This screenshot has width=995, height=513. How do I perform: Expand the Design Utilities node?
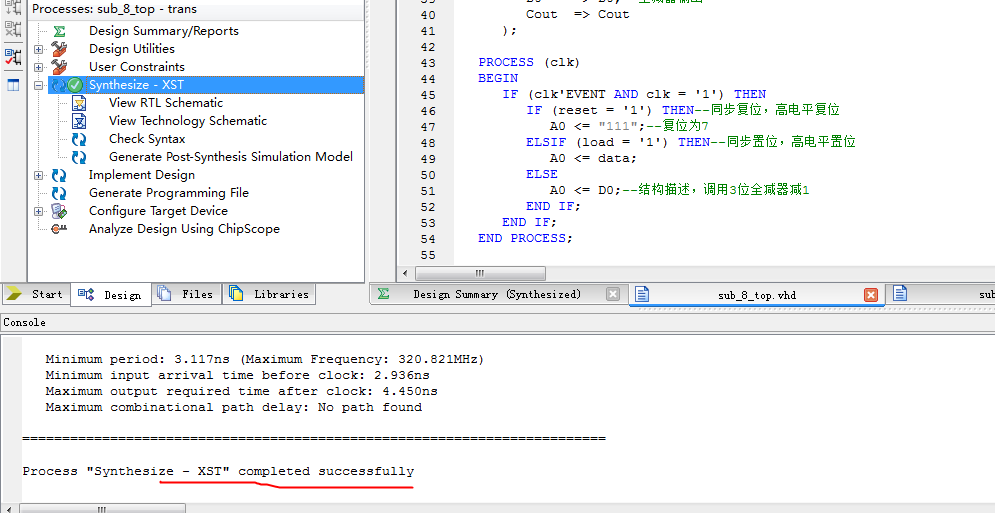pyautogui.click(x=39, y=49)
